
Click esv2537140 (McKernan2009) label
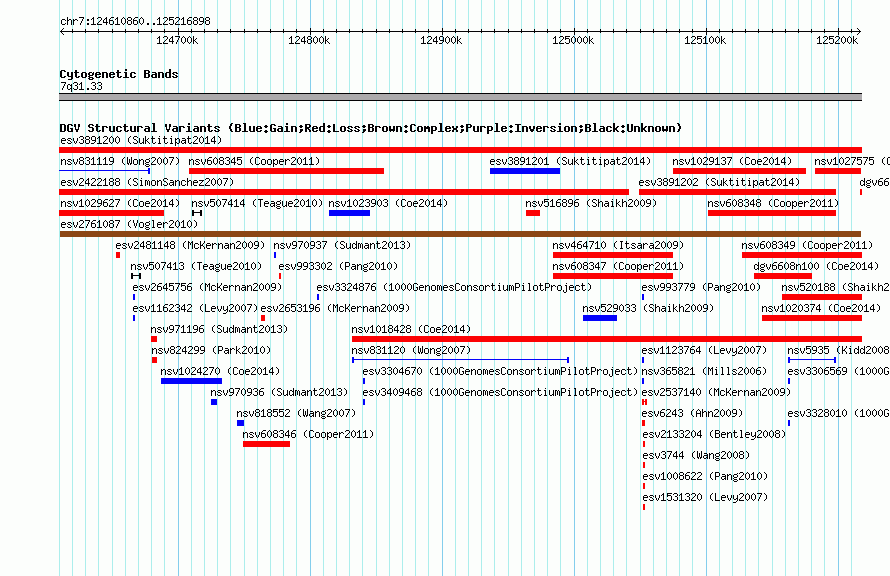coord(716,392)
